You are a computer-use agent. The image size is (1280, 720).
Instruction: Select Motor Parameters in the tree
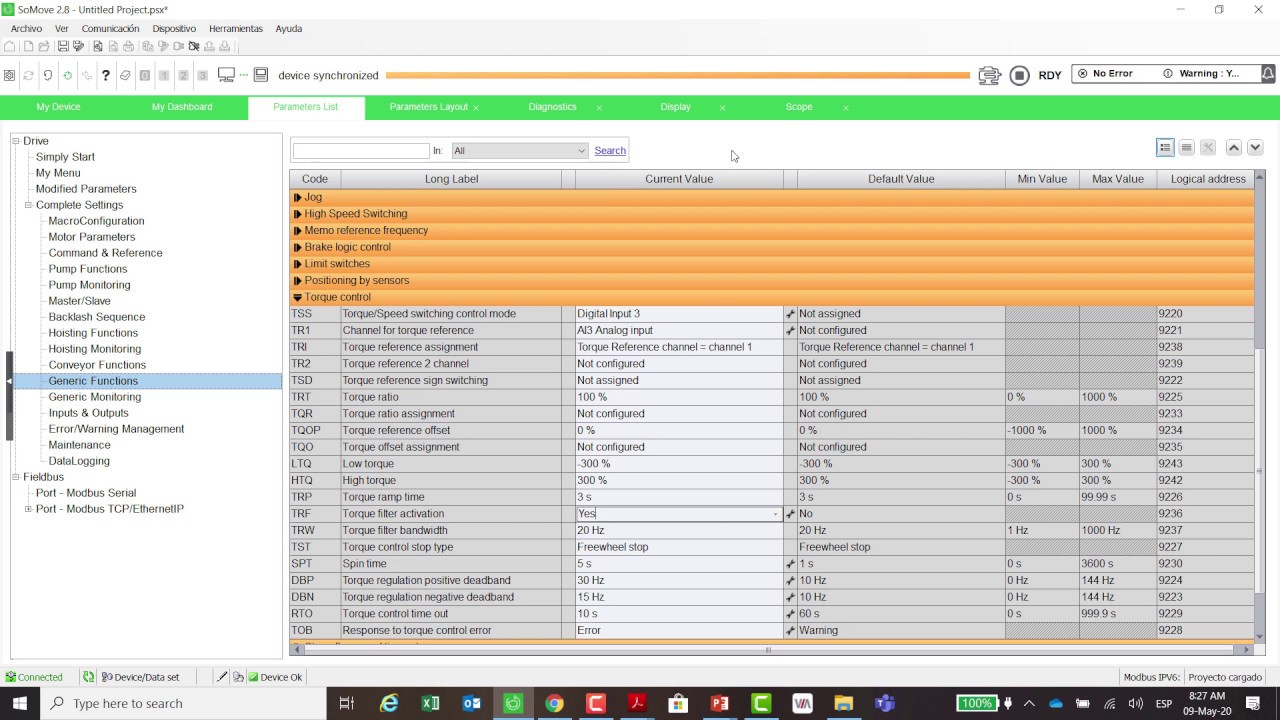click(x=92, y=237)
